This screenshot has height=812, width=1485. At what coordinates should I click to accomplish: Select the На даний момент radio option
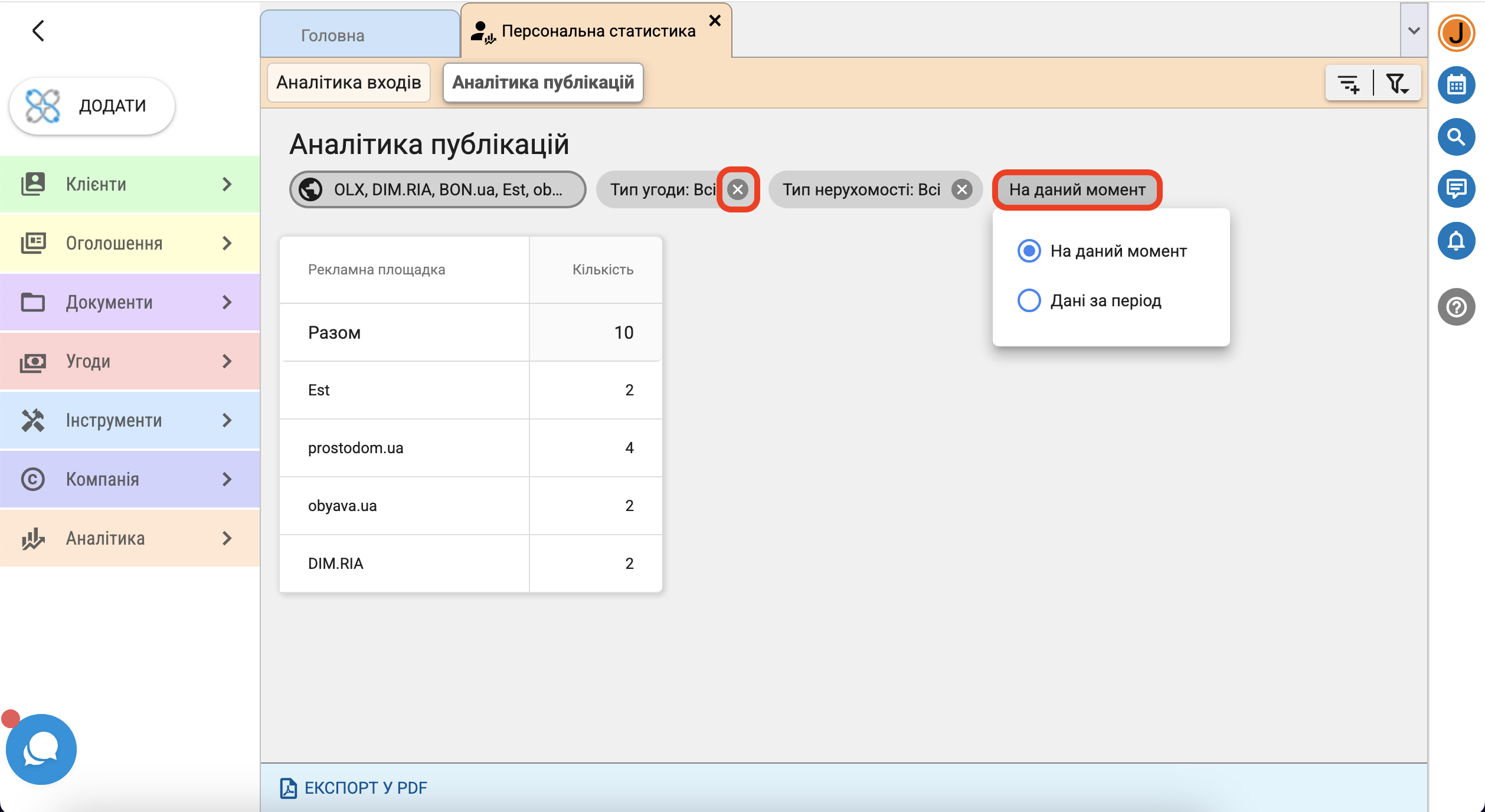click(1029, 251)
